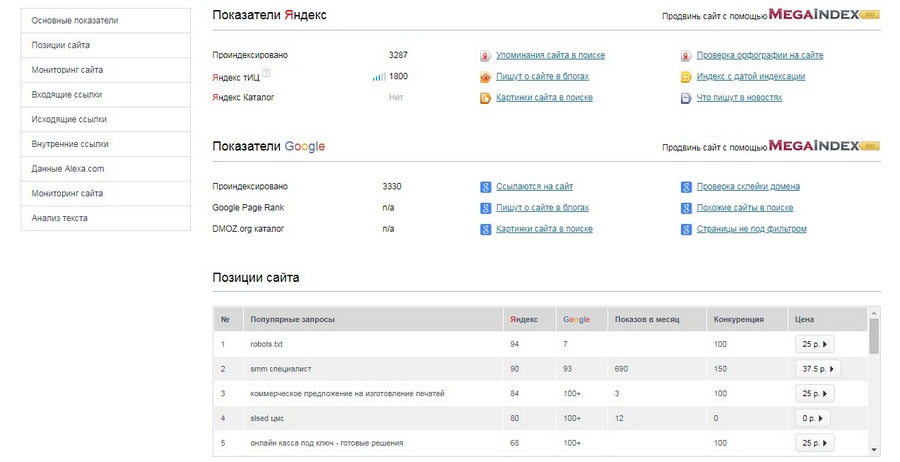
Task: Open 'Упоминания сайта в поиске' link
Action: [550, 55]
